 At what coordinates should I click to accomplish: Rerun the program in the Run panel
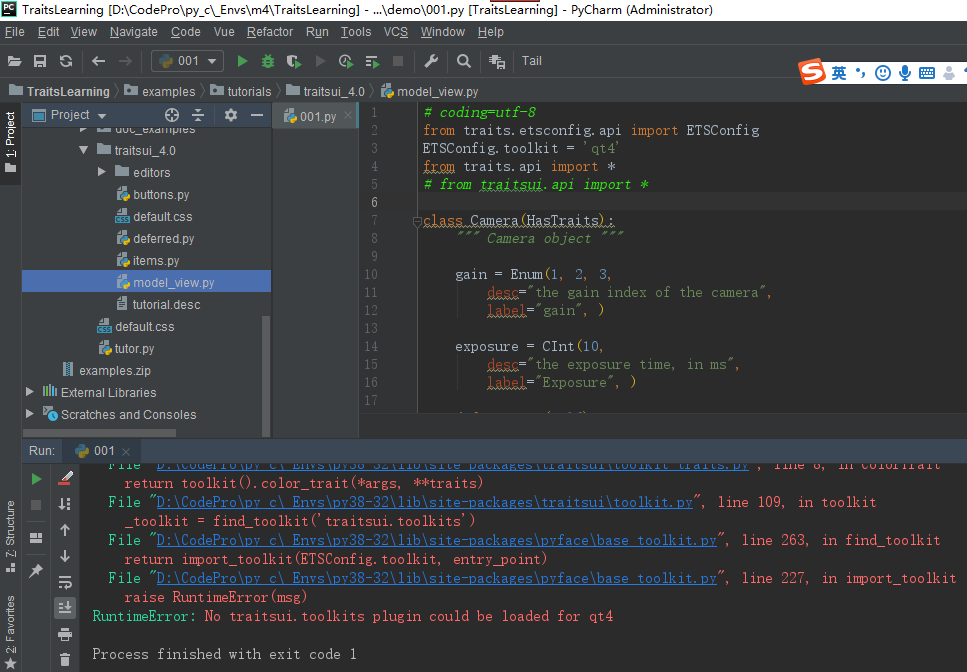(x=34, y=478)
